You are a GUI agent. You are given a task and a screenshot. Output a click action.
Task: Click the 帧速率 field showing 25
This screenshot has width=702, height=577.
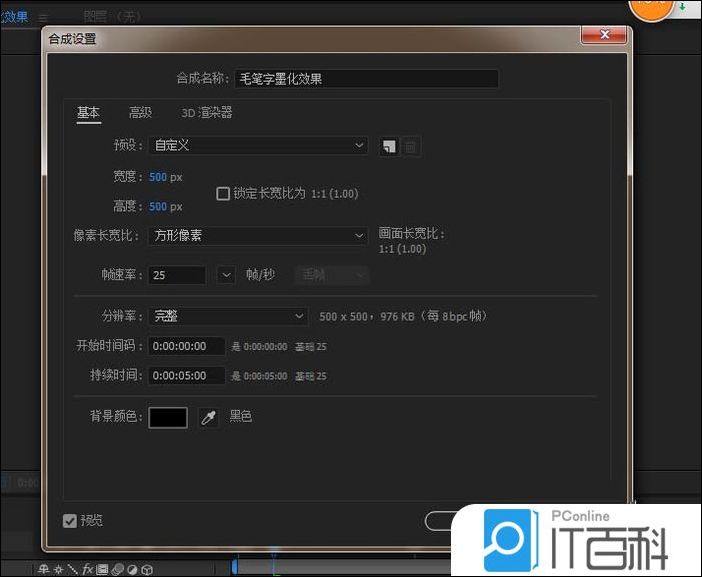tap(177, 275)
